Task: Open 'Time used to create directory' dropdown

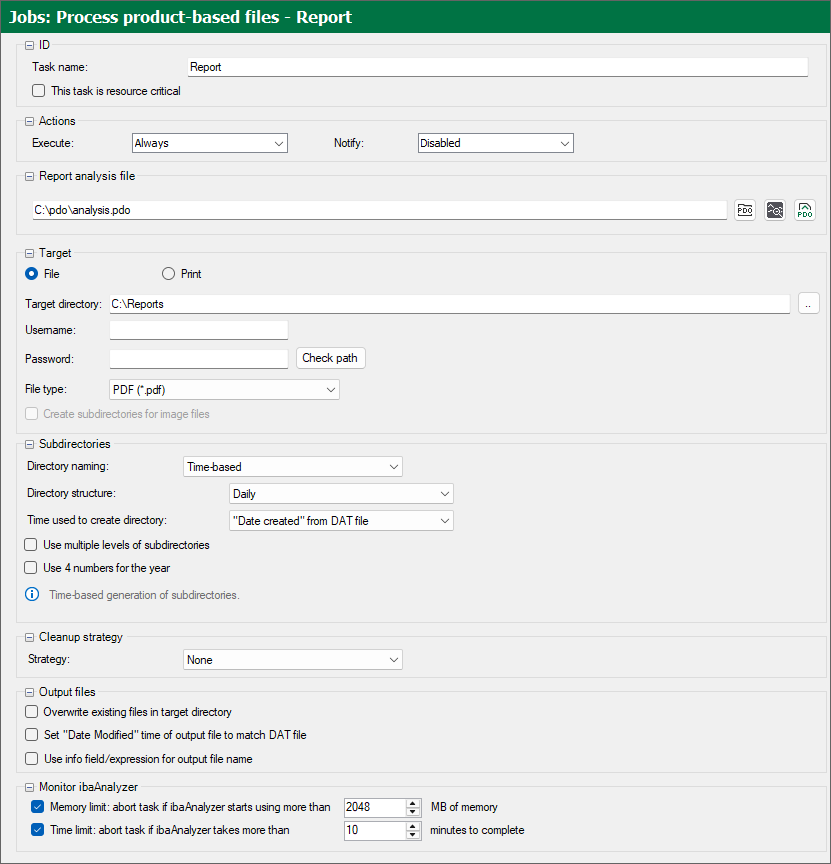Action: click(x=341, y=521)
